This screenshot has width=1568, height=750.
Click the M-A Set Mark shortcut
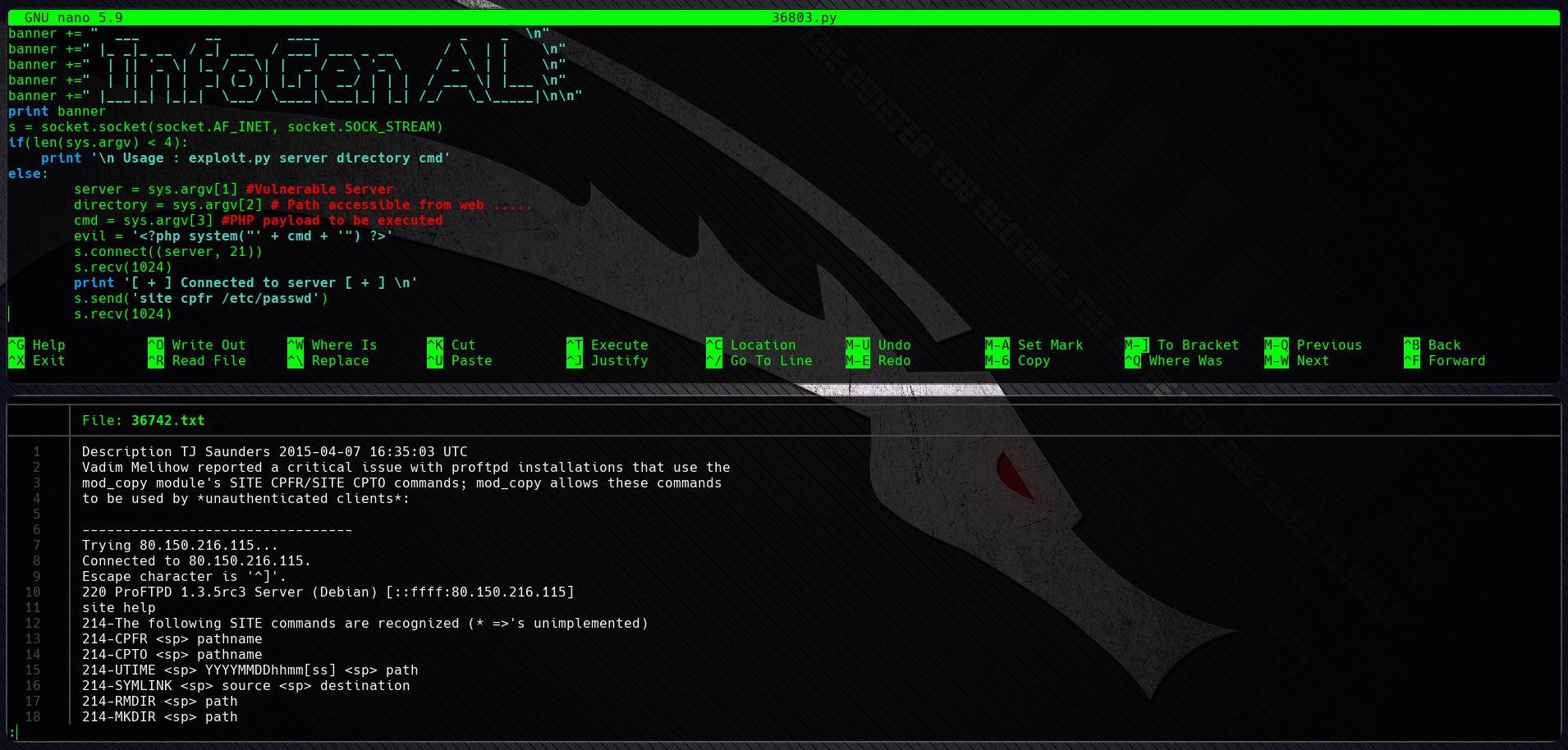(x=1034, y=345)
